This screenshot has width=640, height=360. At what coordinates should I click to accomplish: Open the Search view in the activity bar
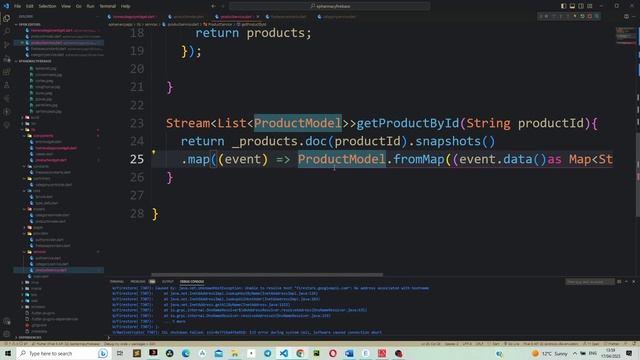7,31
